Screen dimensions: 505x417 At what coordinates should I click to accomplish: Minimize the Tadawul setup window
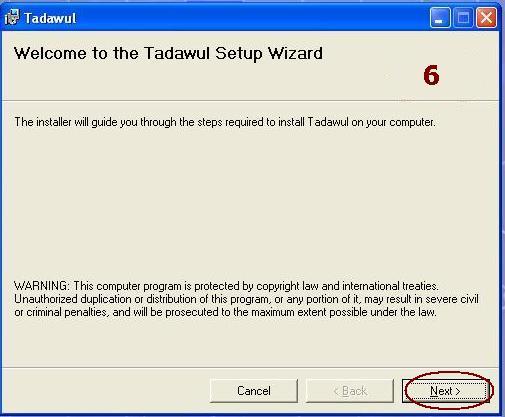click(x=440, y=18)
